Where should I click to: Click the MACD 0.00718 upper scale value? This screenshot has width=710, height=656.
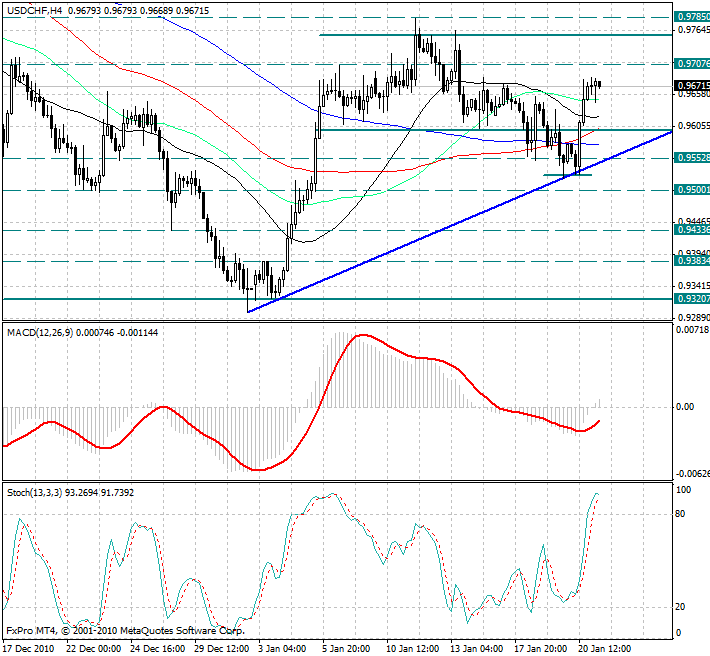tap(692, 330)
